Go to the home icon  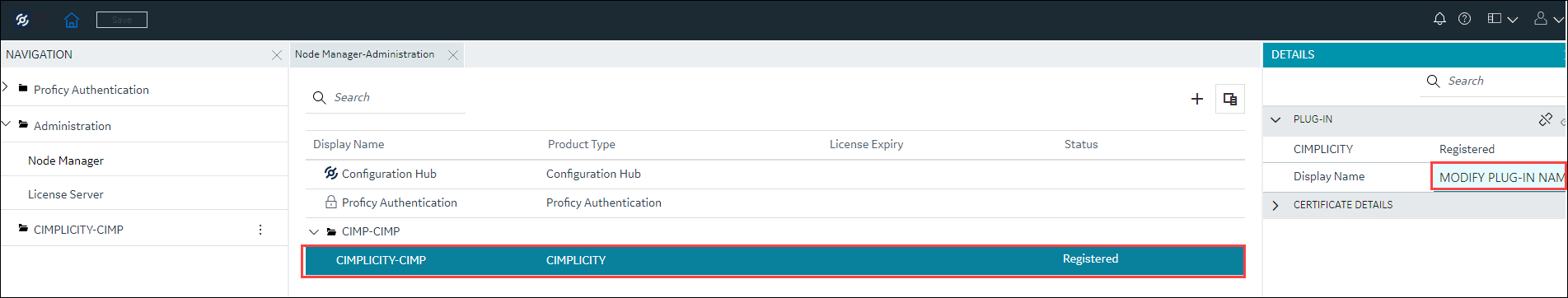click(x=72, y=20)
